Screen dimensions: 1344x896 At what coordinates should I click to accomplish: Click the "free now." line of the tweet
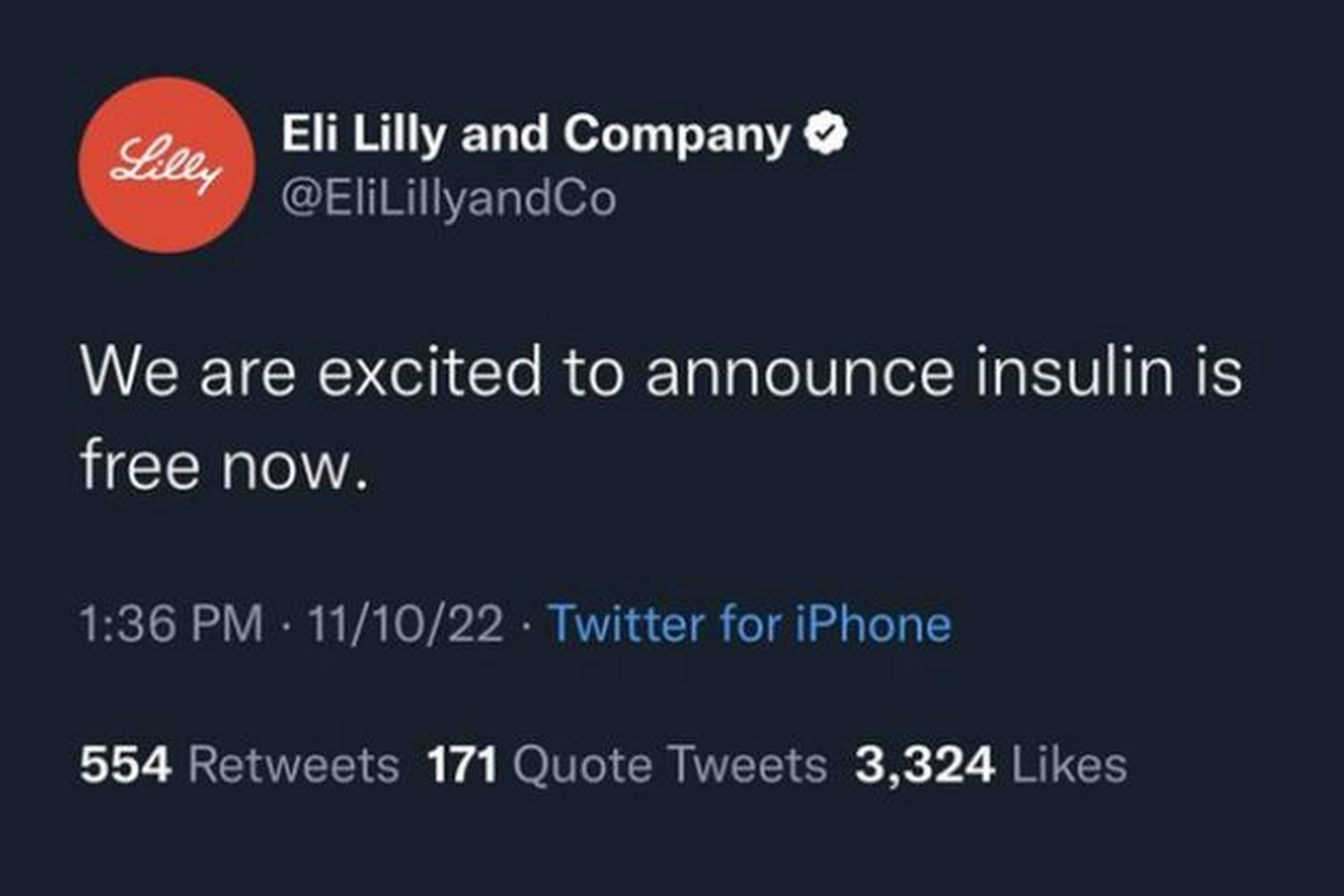(x=224, y=466)
